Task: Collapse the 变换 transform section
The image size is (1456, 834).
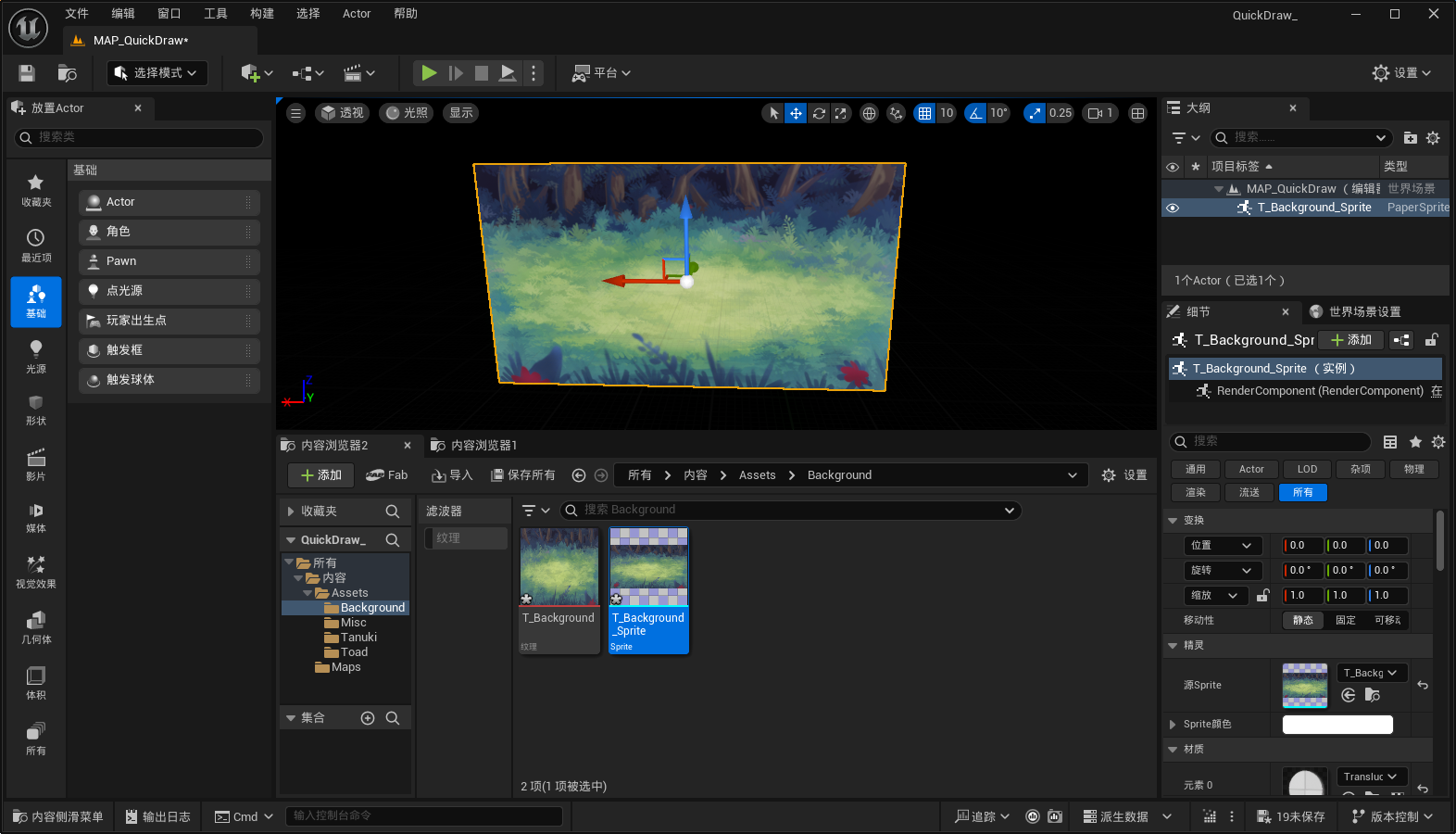Action: [1174, 521]
